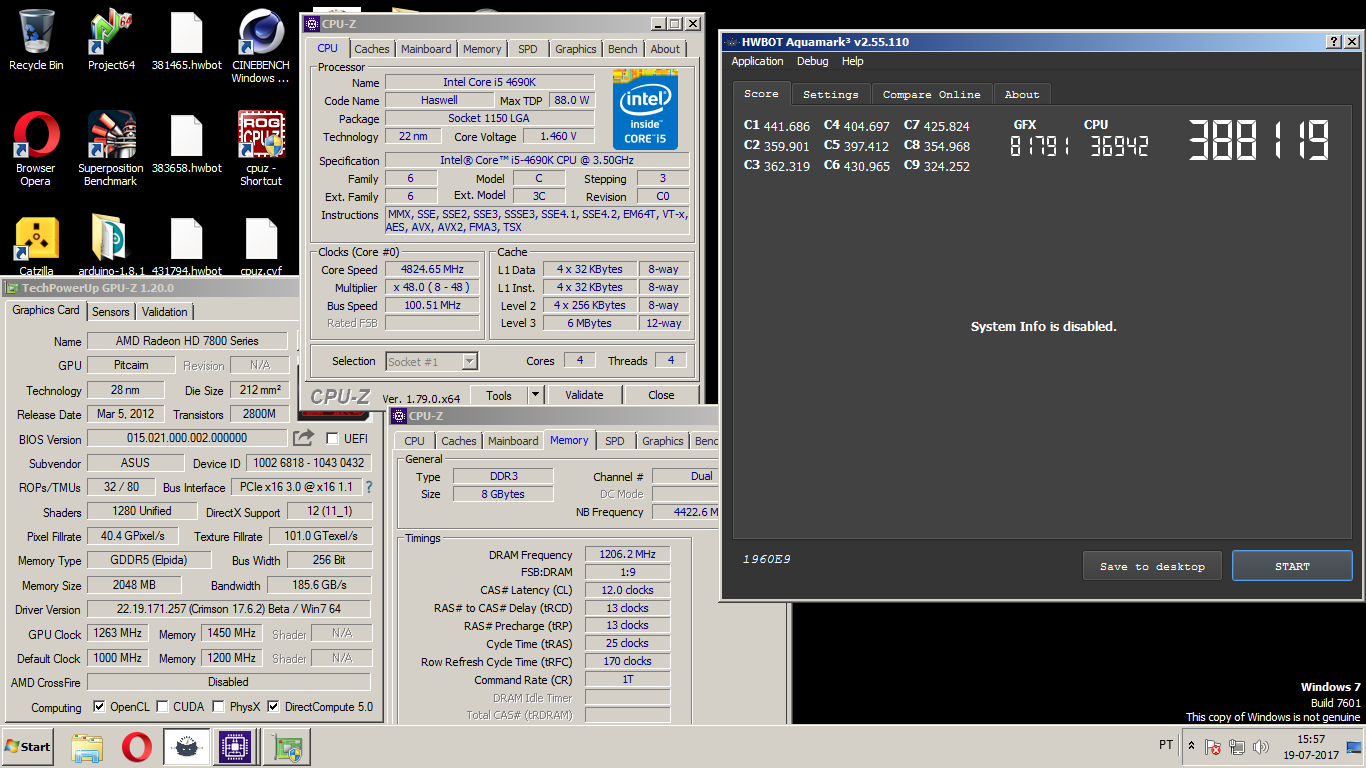The width and height of the screenshot is (1366, 768).
Task: Click the Close button in CPU-Z
Action: point(661,395)
